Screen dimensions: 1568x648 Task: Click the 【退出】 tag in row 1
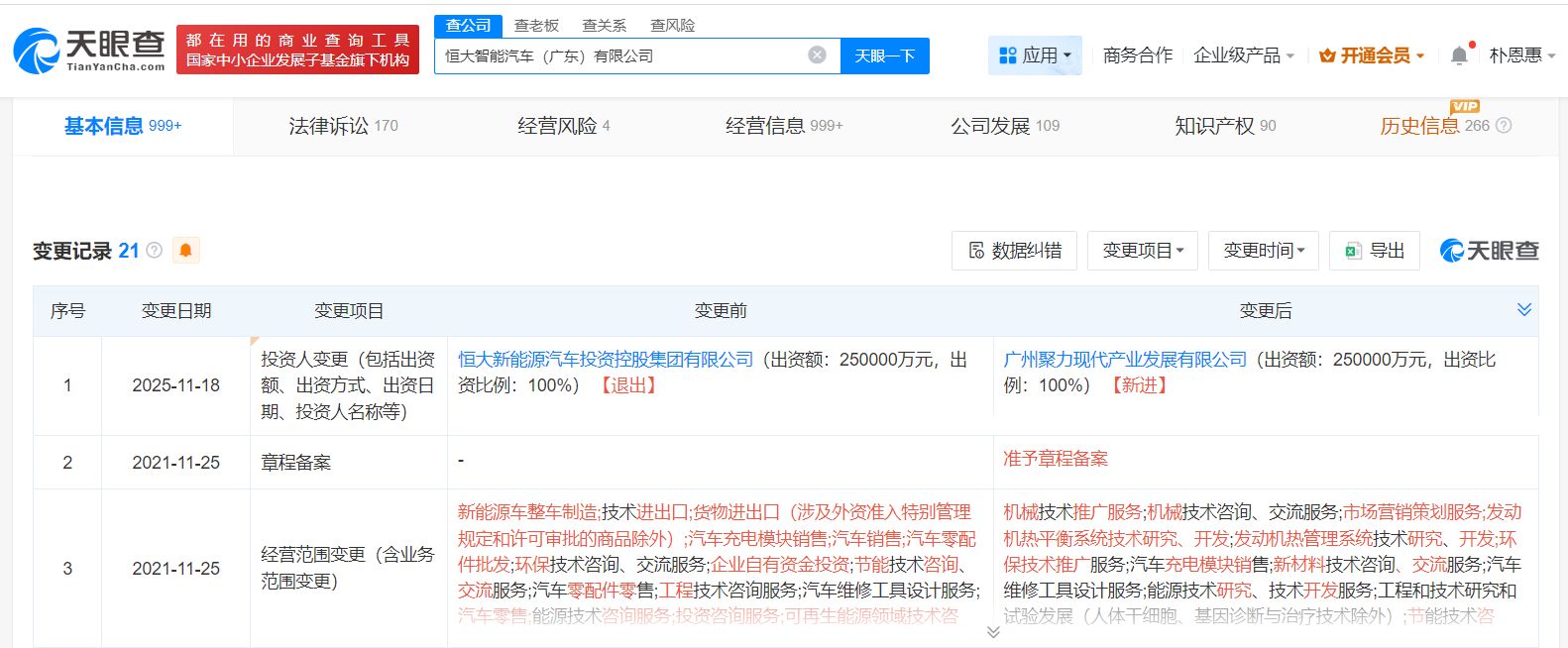[x=628, y=385]
